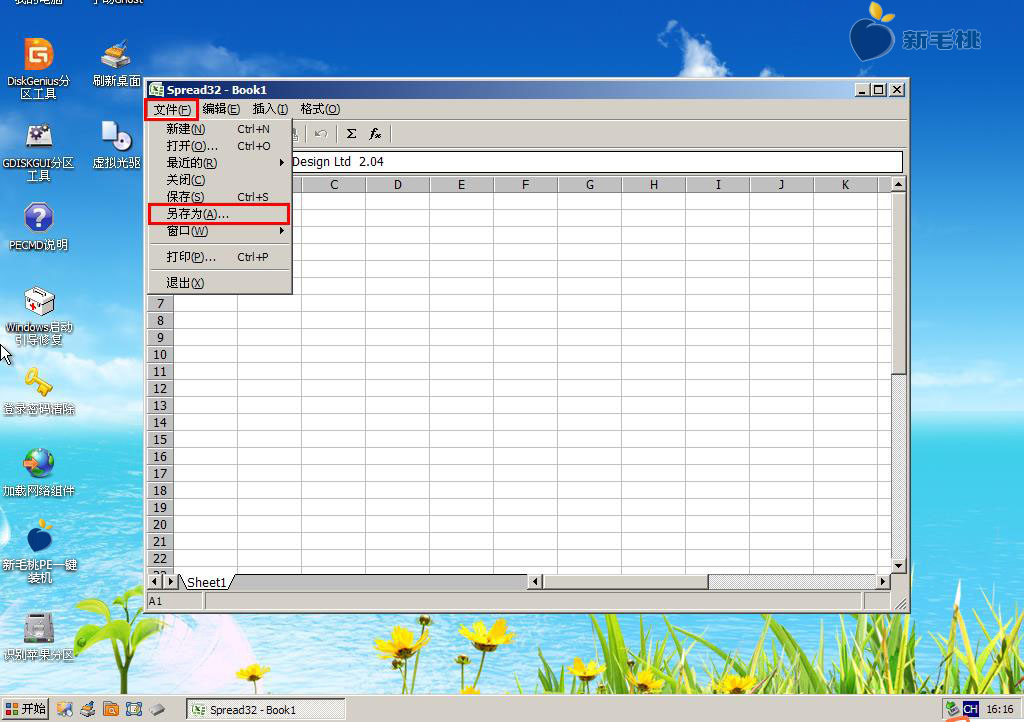
Task: Open Windows启动引导修复 desktop icon
Action: coord(39,316)
